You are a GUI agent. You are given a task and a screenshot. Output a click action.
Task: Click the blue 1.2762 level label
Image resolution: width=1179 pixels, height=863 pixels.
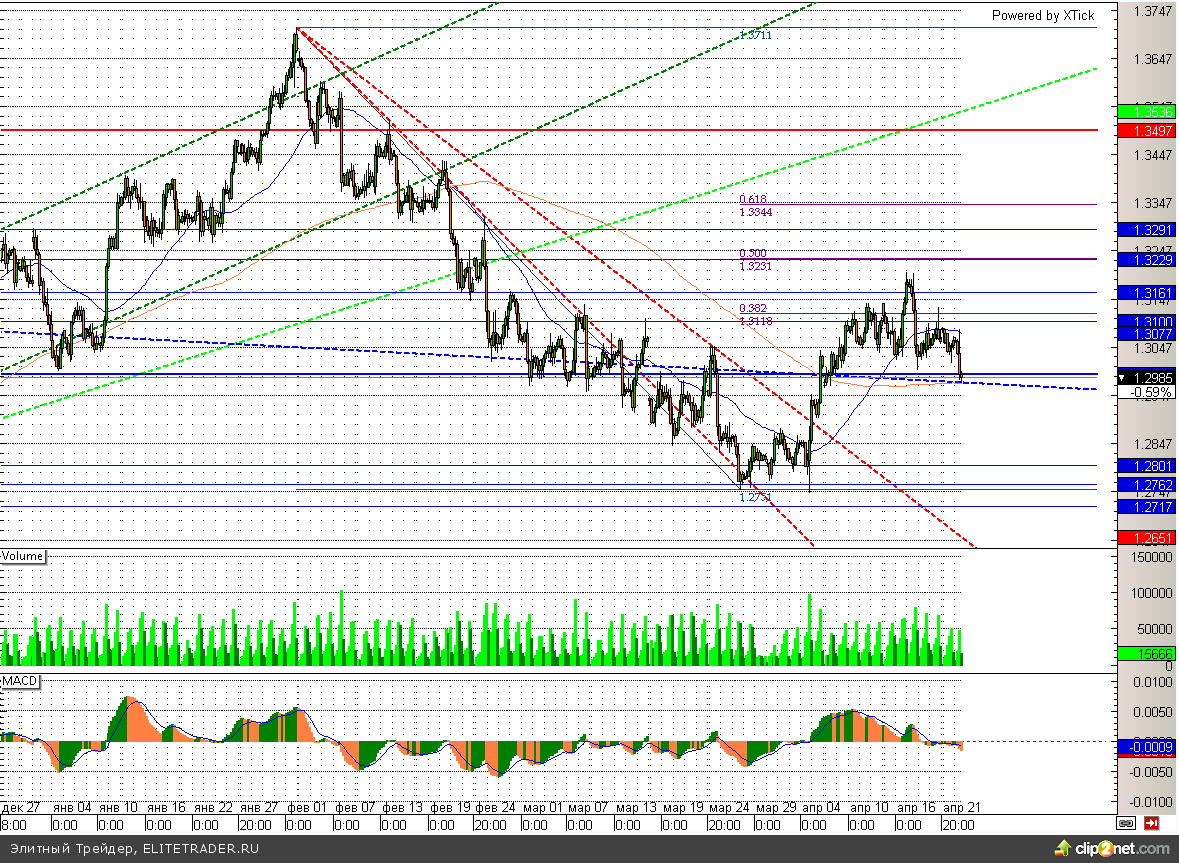(1147, 486)
